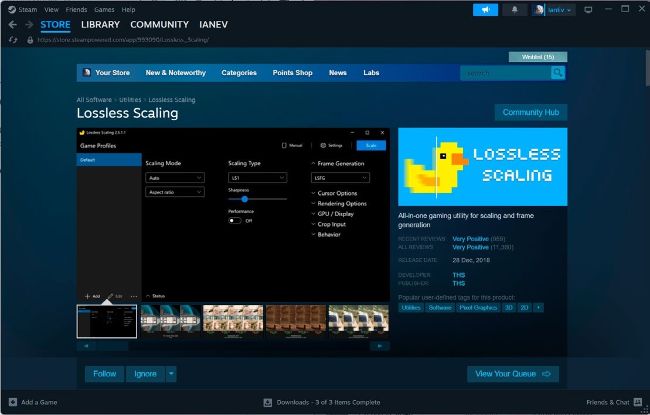
Task: Open the Friends & Chat icon
Action: pos(638,402)
